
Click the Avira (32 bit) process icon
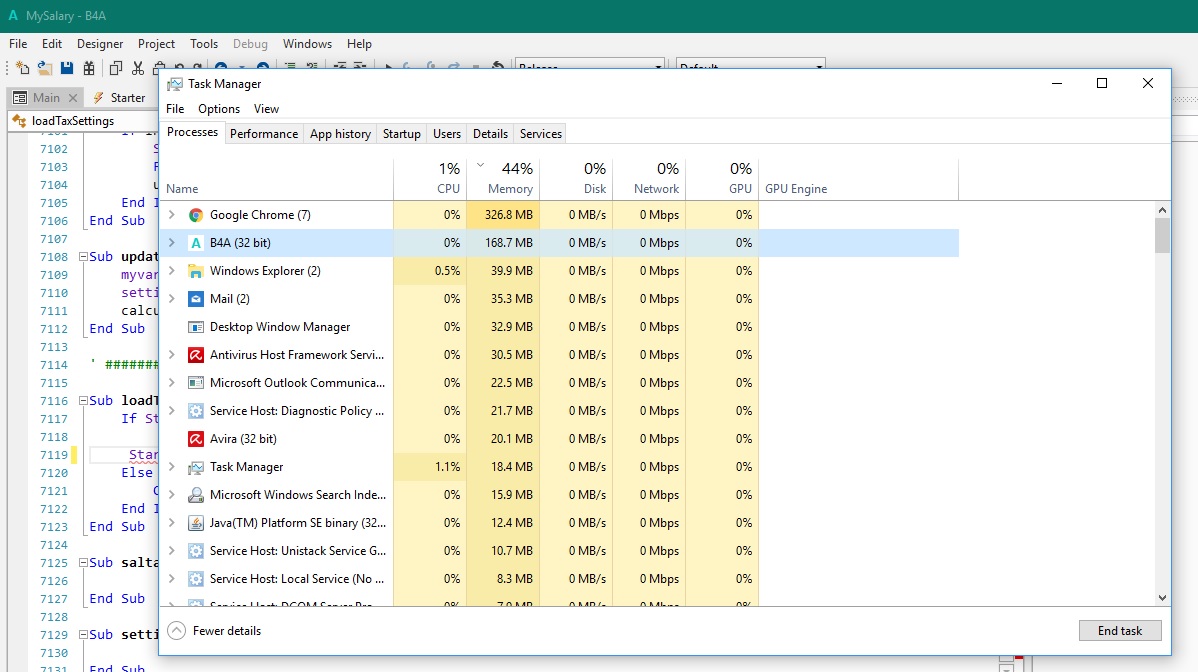[x=196, y=439]
